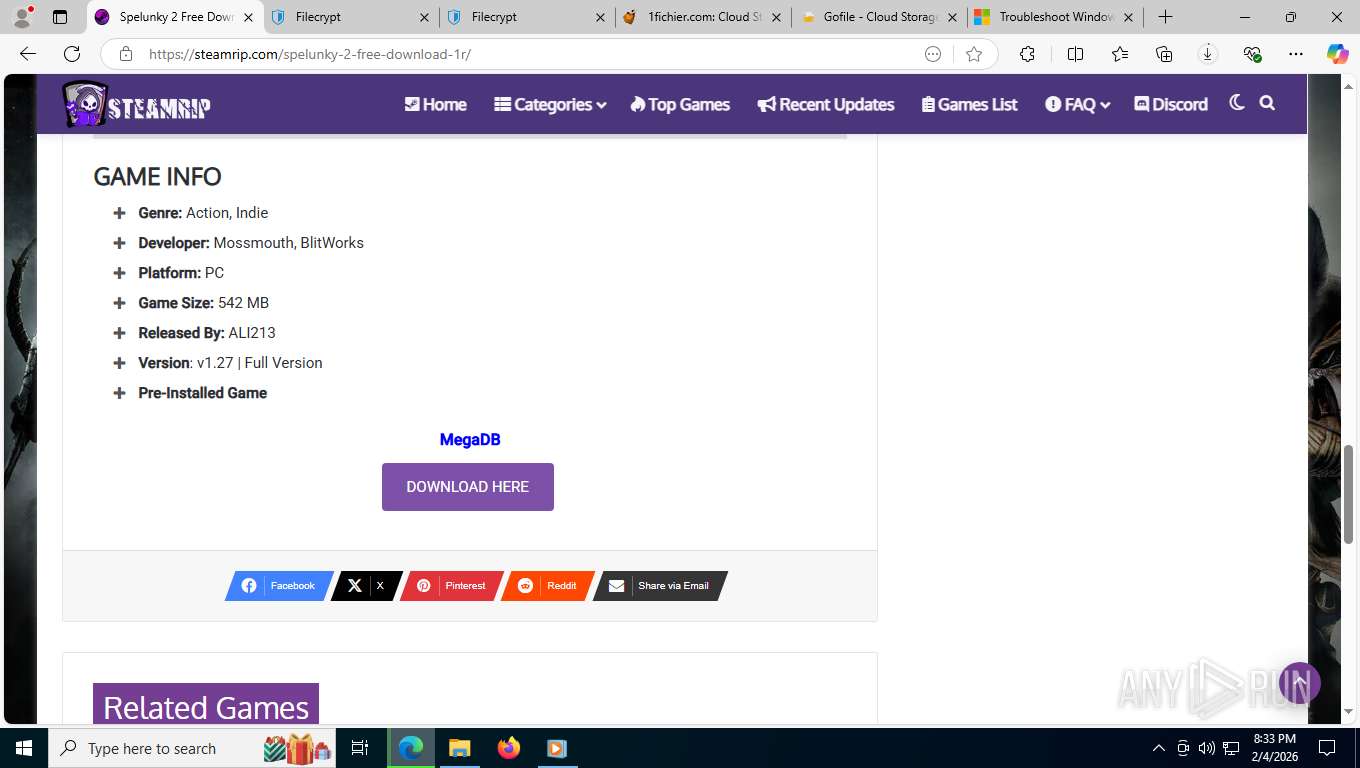The image size is (1360, 768).
Task: Open the media player taskbar icon
Action: pyautogui.click(x=557, y=748)
